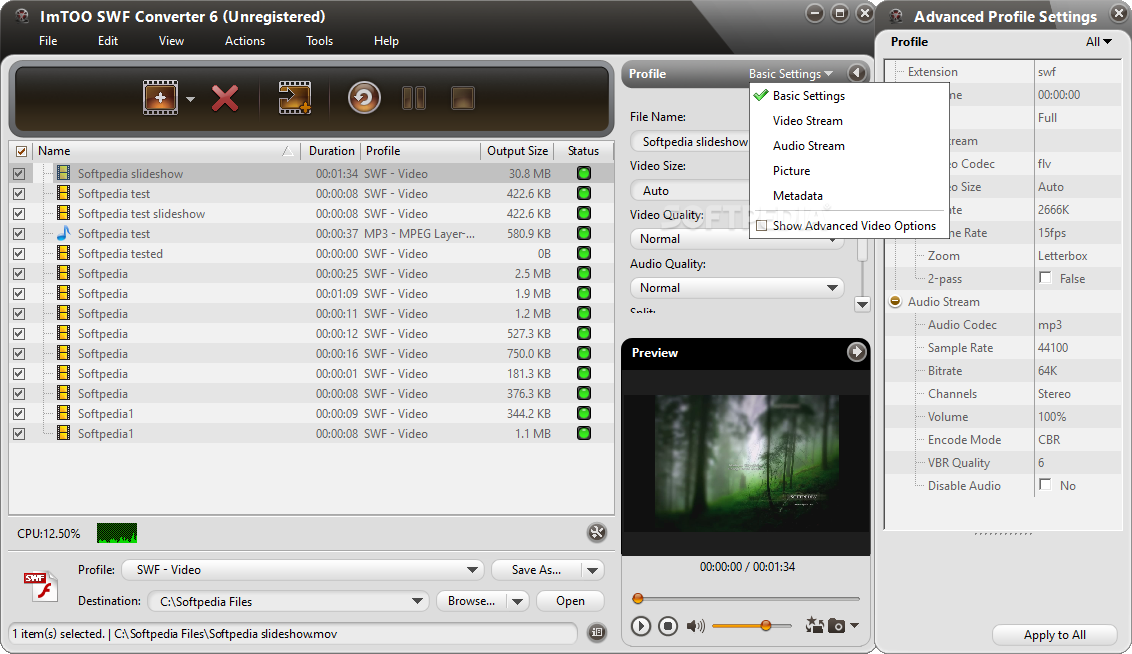Open the Basic Settings dropdown
1132x654 pixels.
click(791, 74)
